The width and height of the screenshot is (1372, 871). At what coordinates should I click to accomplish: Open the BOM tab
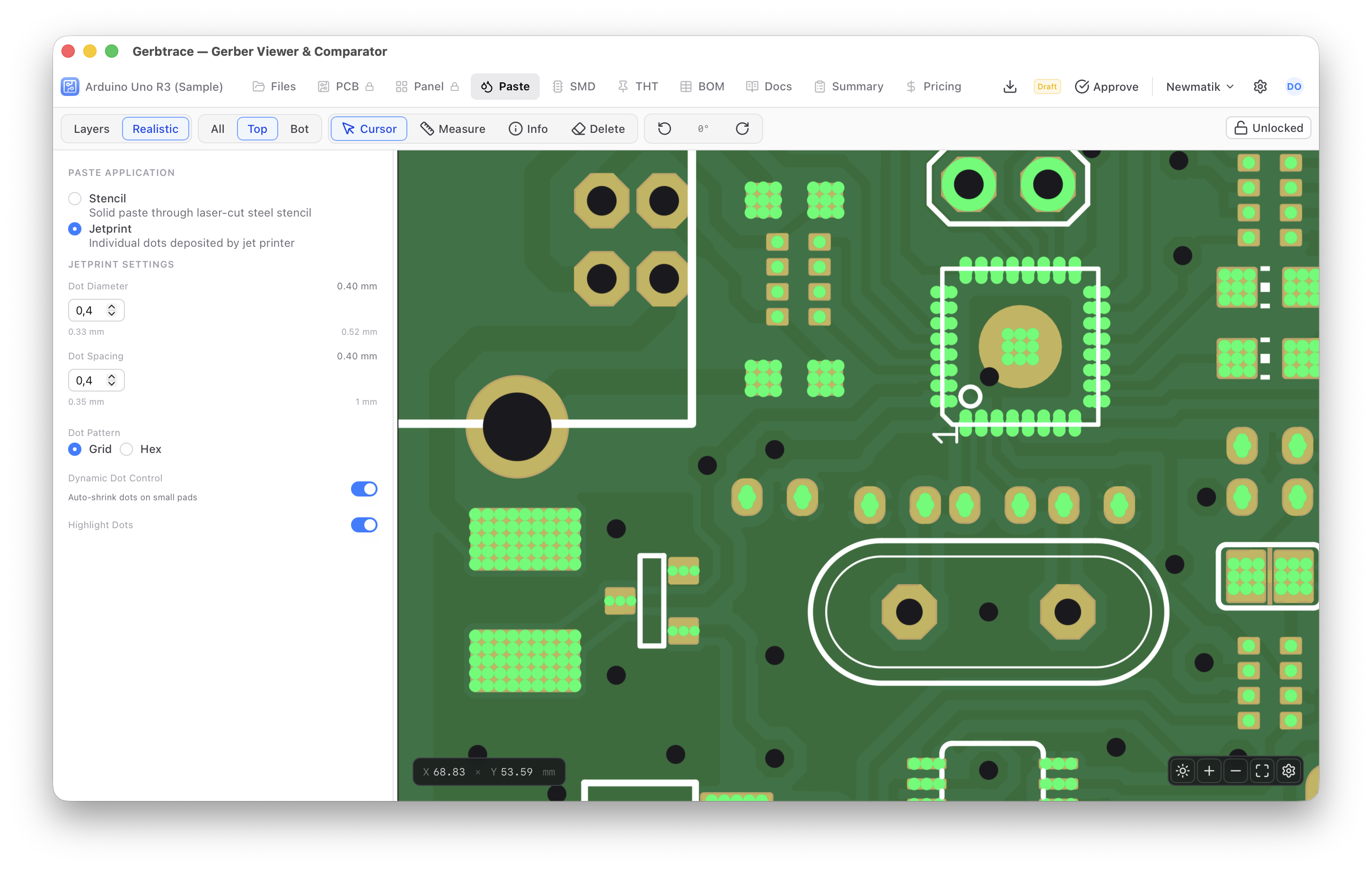(703, 87)
